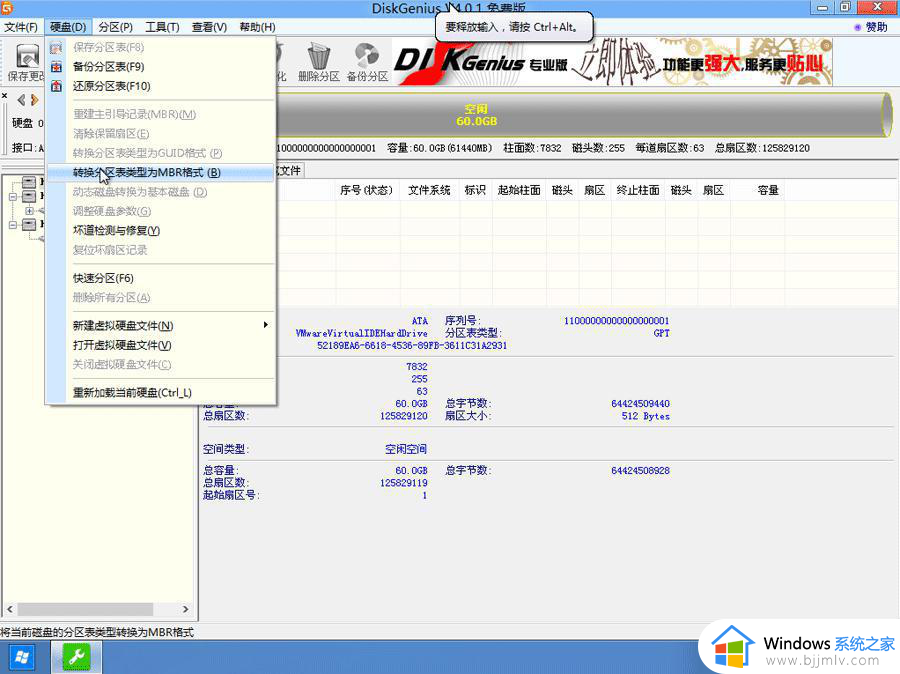Click the 64424509440 total bytes value
This screenshot has height=674, width=900.
641,404
